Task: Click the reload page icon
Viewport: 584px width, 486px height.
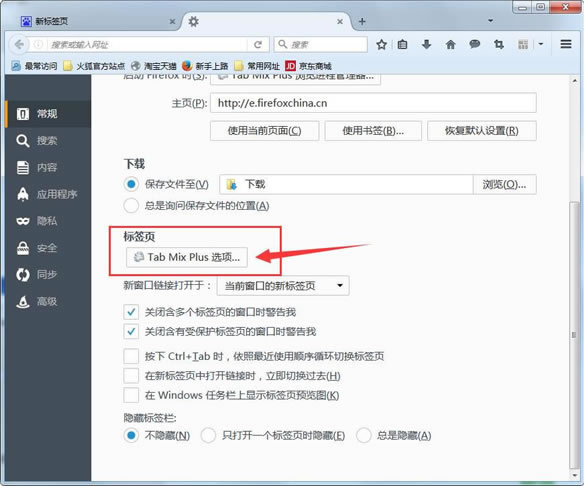Action: [258, 45]
